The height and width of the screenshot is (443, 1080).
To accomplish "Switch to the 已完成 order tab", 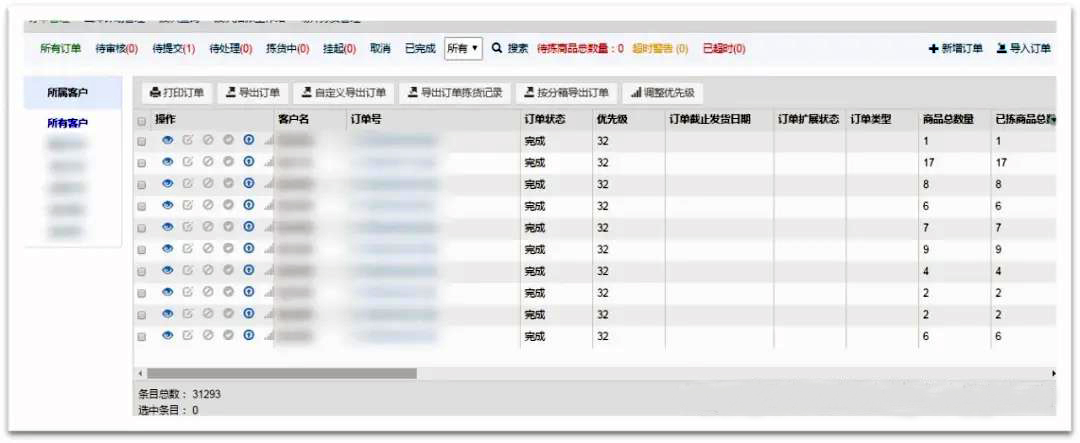I will click(420, 48).
